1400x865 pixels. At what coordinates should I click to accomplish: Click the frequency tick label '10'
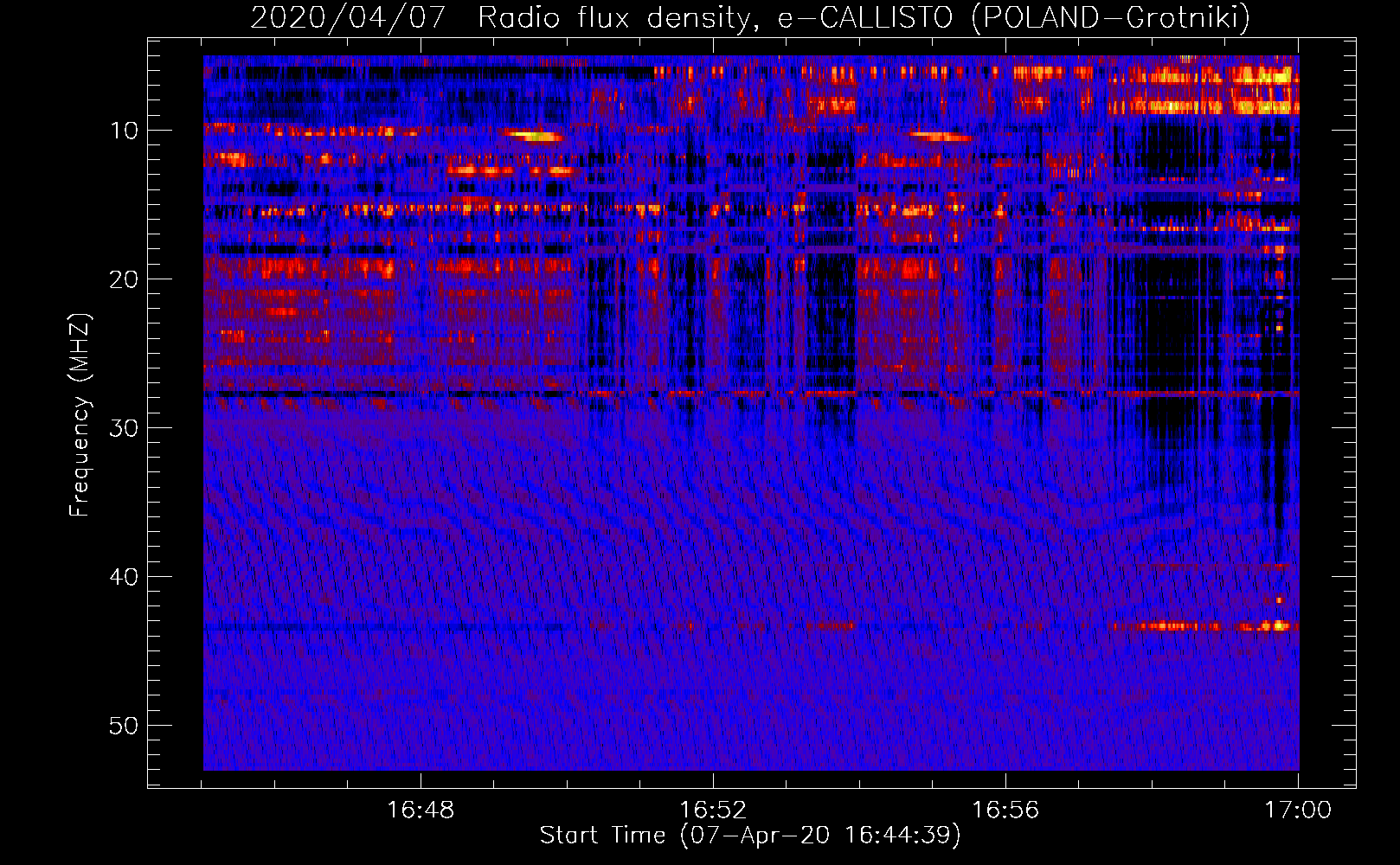click(x=125, y=131)
